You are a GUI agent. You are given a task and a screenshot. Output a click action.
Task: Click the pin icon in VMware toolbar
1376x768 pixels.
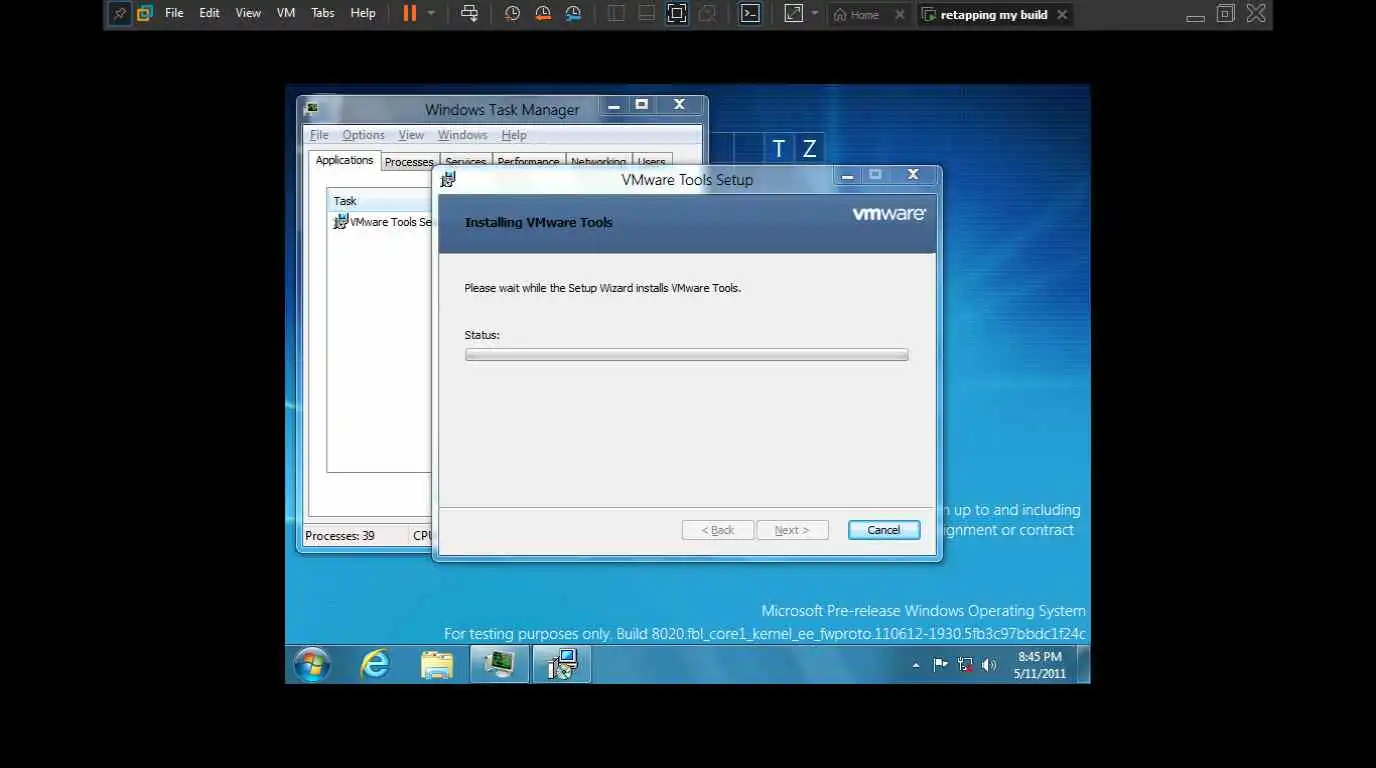point(120,14)
